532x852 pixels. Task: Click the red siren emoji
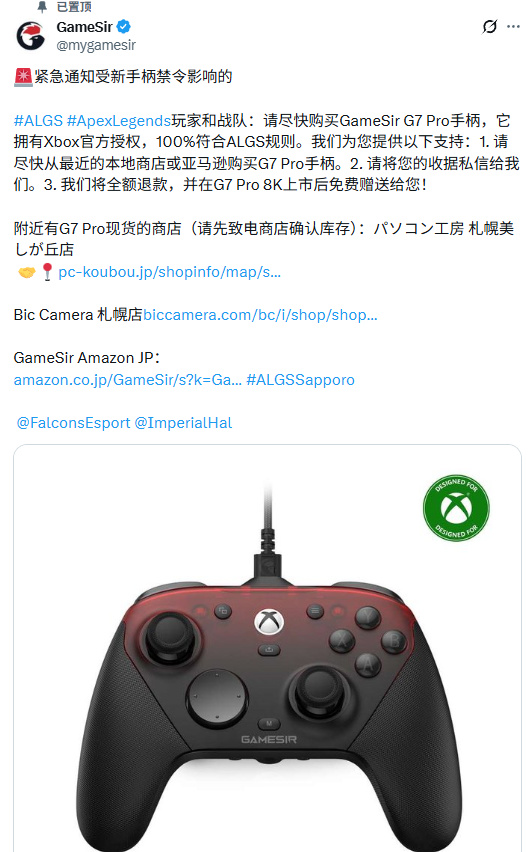[23, 77]
